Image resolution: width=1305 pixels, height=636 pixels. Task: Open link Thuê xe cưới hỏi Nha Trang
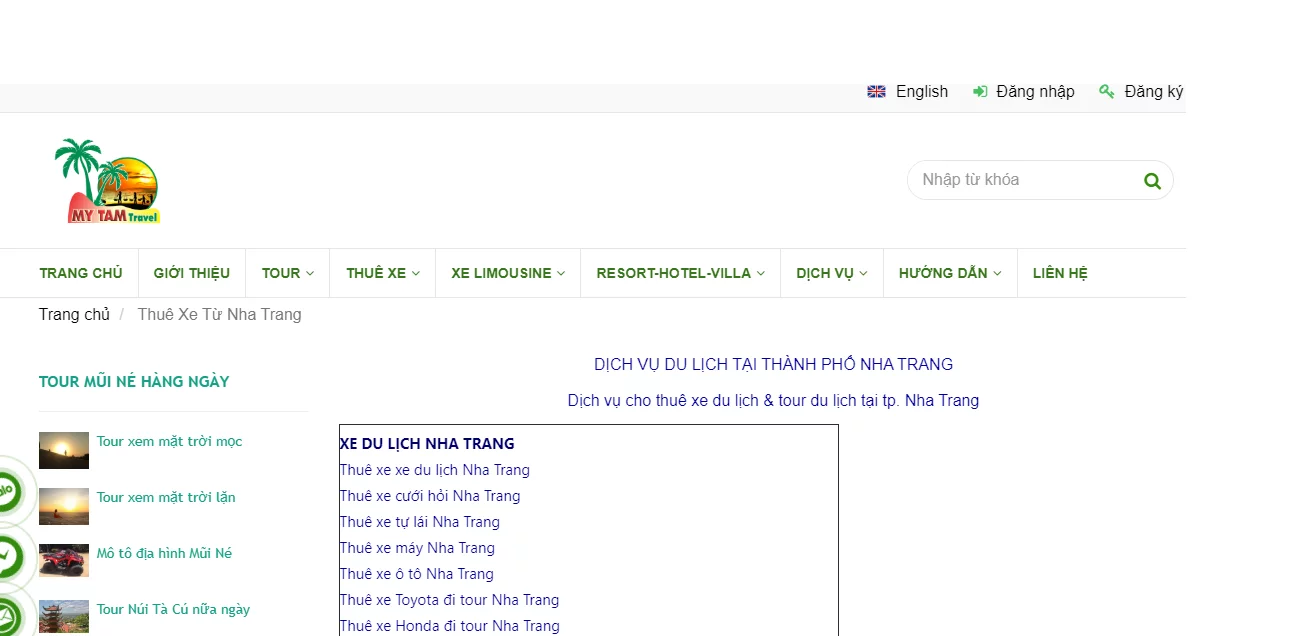point(430,496)
